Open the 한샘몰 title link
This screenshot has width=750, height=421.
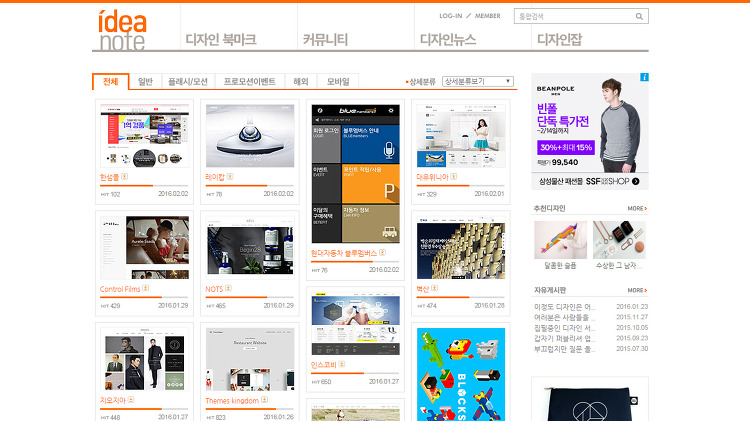click(x=110, y=177)
